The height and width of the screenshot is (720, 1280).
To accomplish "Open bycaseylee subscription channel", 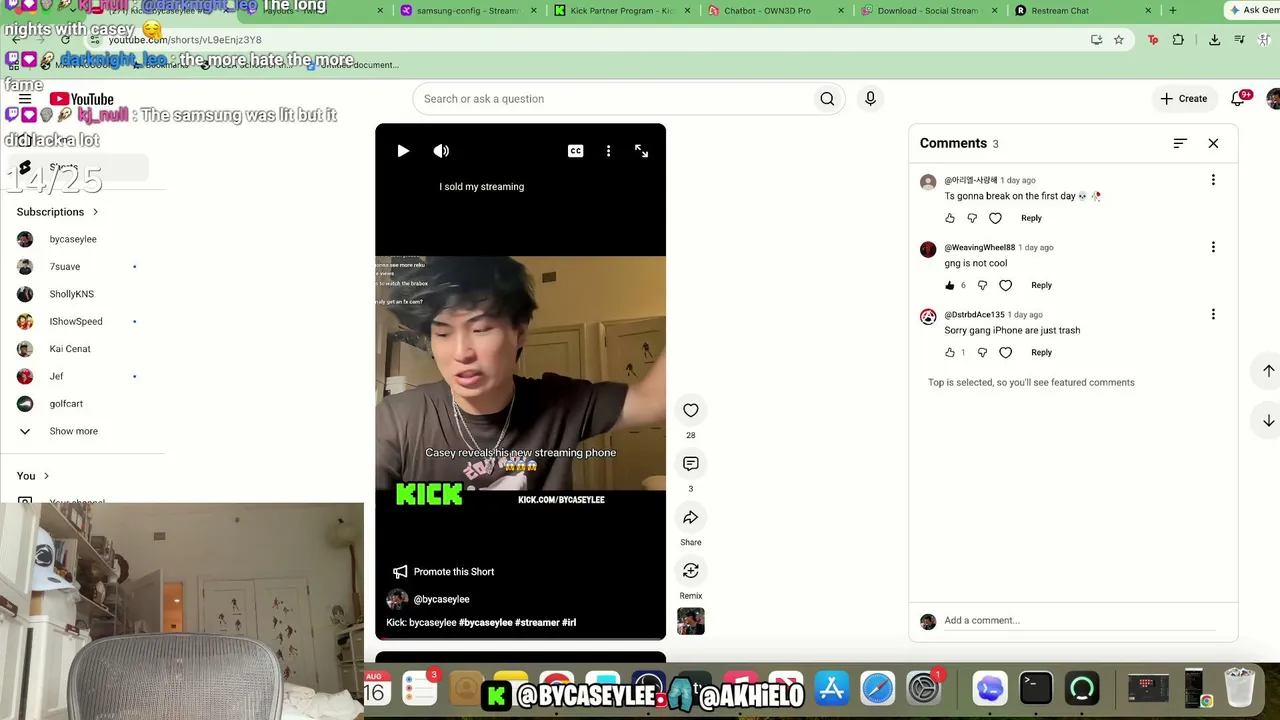I will [x=73, y=240].
